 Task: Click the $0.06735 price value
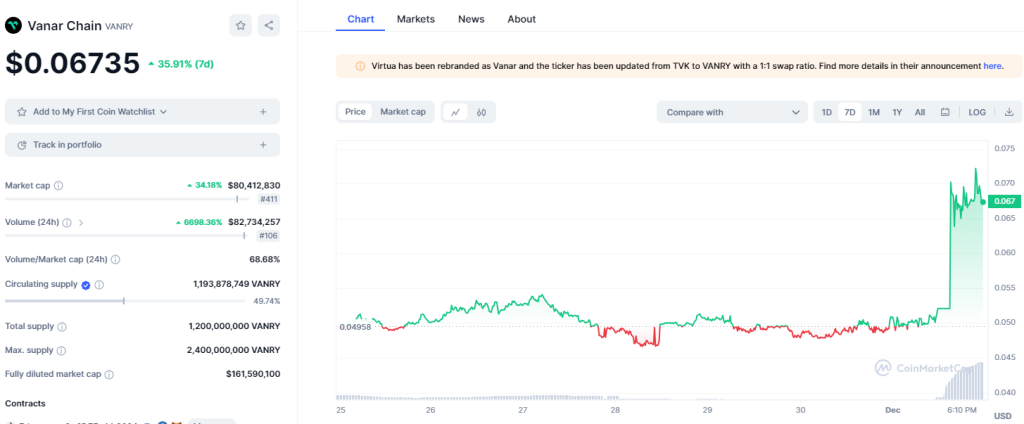(x=72, y=63)
